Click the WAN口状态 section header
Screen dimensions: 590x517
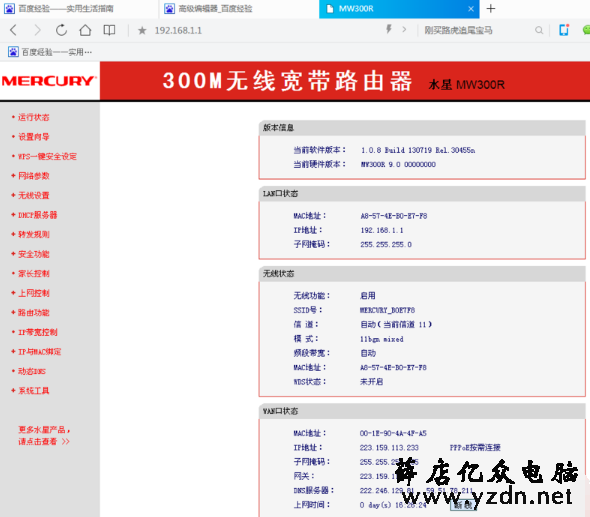280,411
